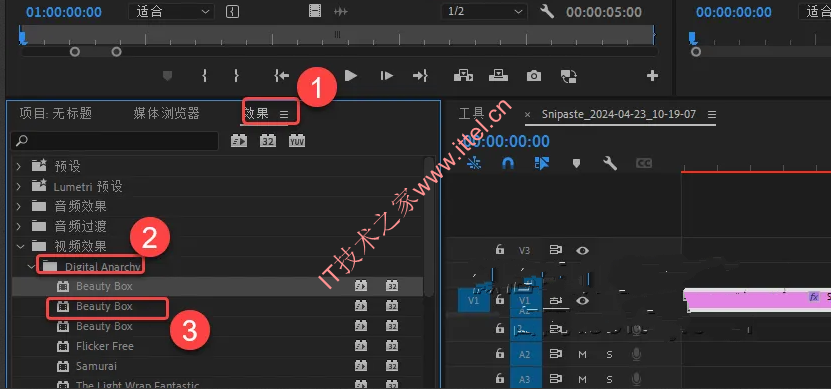Click the Mark In brace button
Viewport: 831px width, 389px height.
[x=204, y=76]
